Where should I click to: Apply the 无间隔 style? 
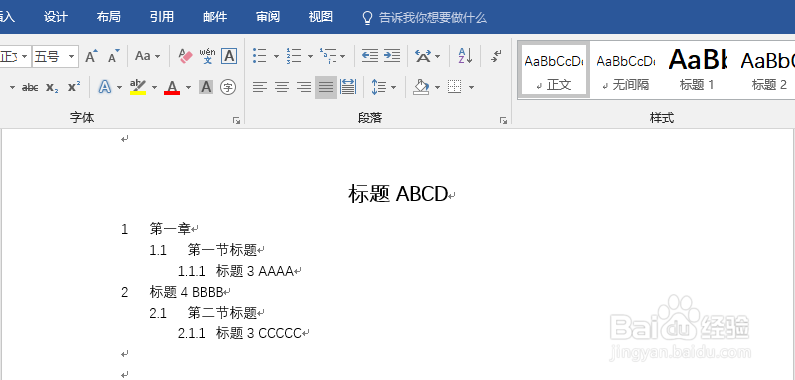pyautogui.click(x=625, y=70)
